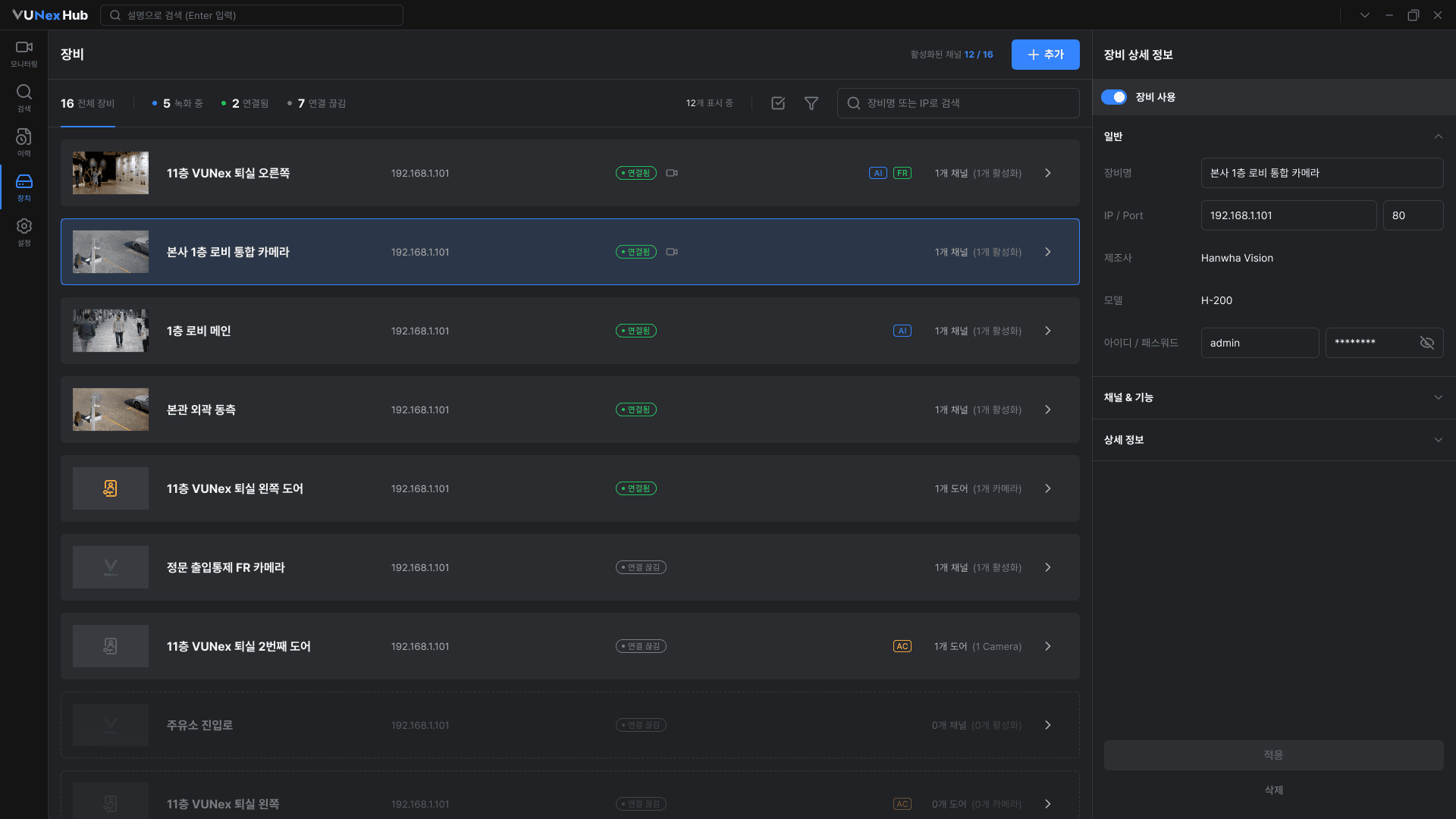Click the title bar dropdown arrow icon
Screen dimensions: 1456x819
pos(1365,15)
